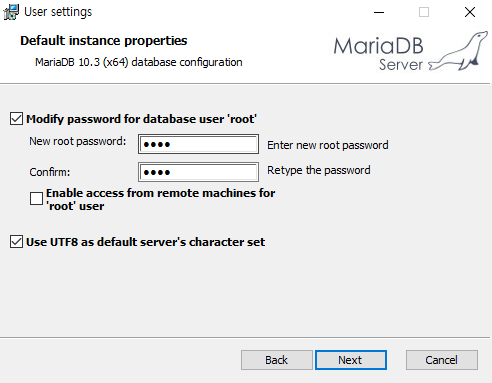Enable access from remote machines checkbox
492x383 pixels.
(x=36, y=198)
